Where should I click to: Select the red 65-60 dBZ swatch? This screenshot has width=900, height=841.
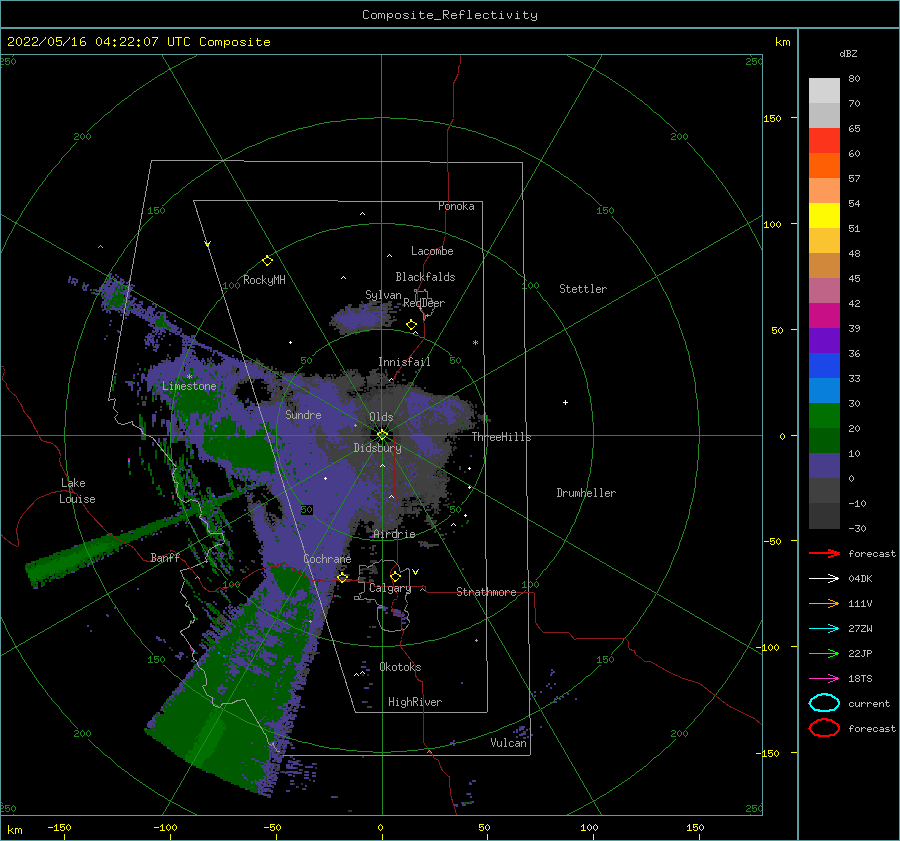[x=824, y=141]
